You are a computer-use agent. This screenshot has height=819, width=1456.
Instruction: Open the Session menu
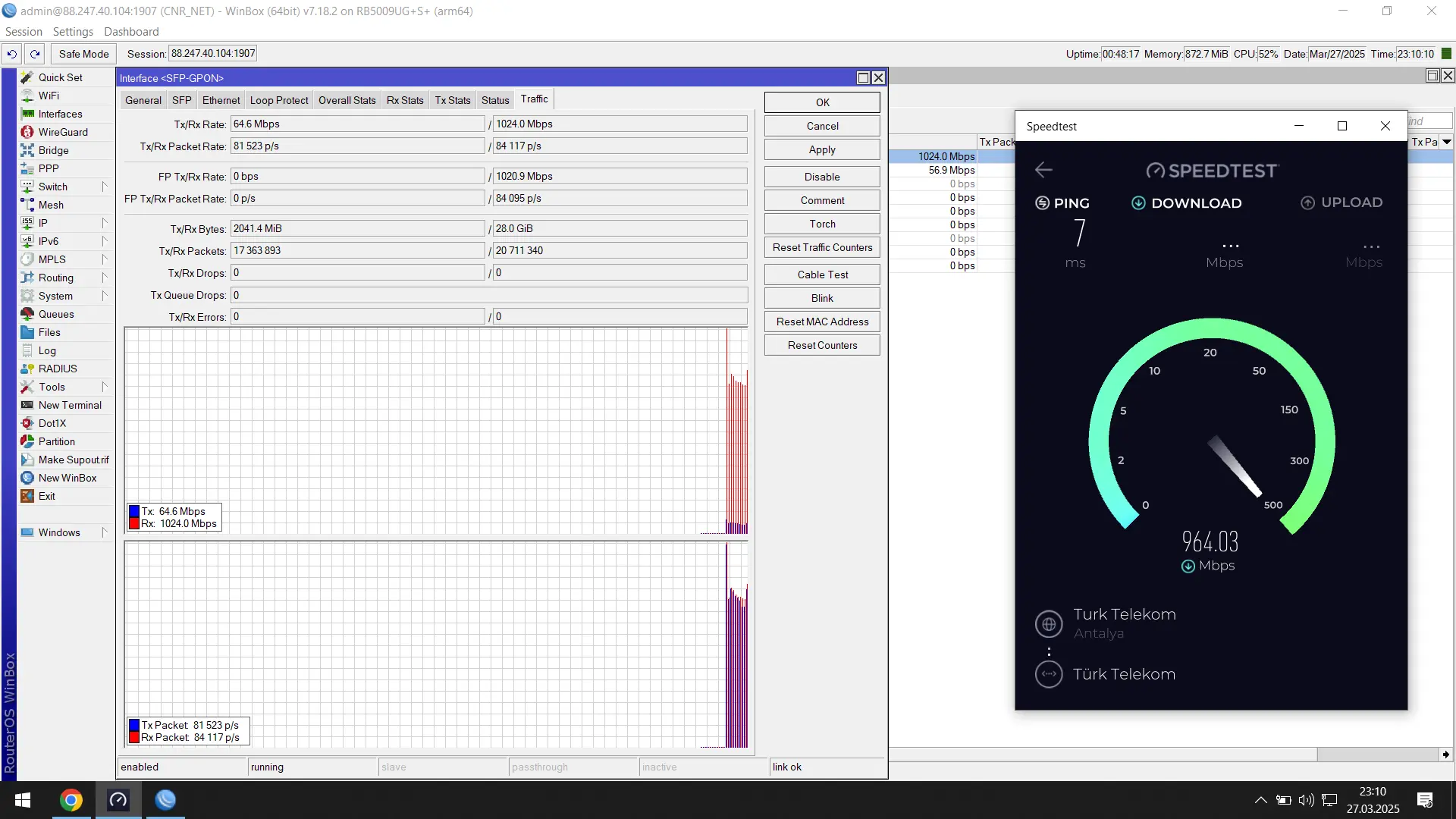24,32
